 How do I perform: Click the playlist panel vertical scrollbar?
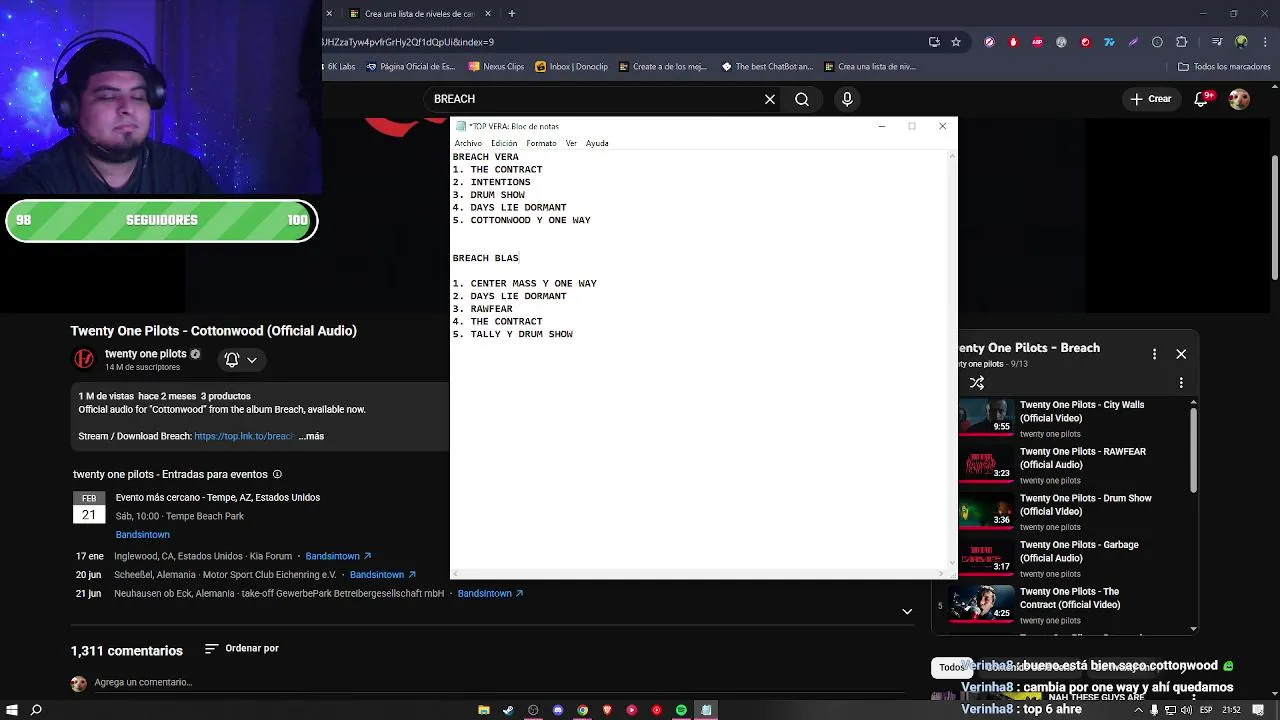1193,450
